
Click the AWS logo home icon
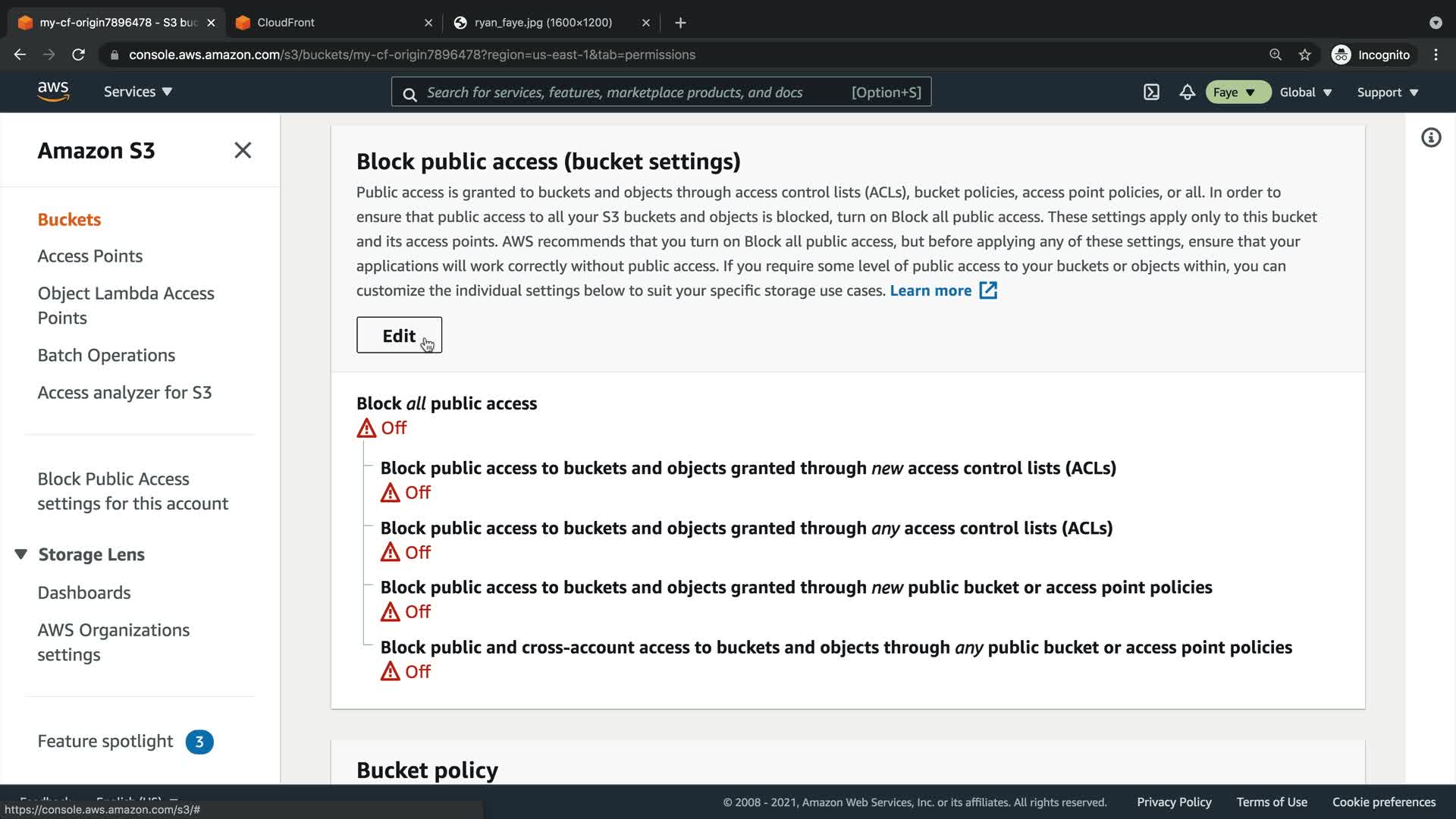tap(53, 92)
